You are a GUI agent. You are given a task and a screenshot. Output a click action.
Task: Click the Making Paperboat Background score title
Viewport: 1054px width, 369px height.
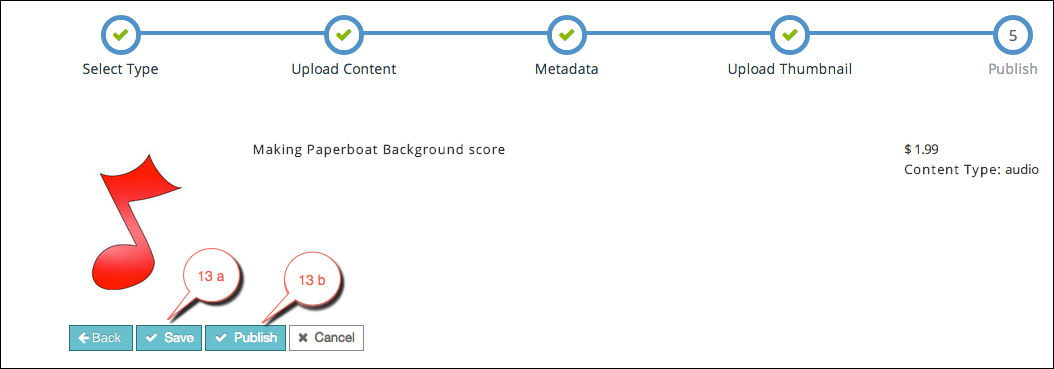pos(378,149)
